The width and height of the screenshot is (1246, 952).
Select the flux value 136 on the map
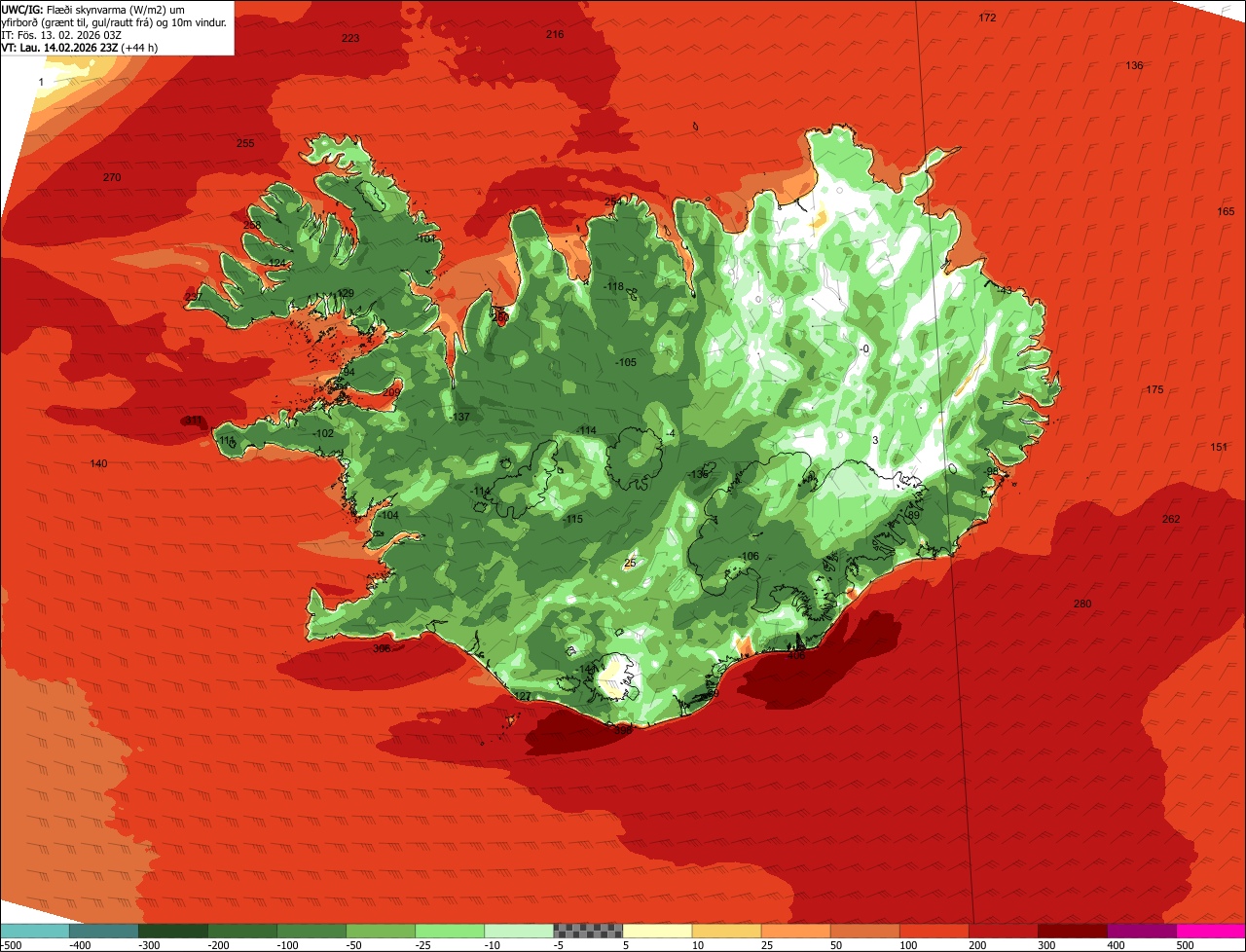1134,65
